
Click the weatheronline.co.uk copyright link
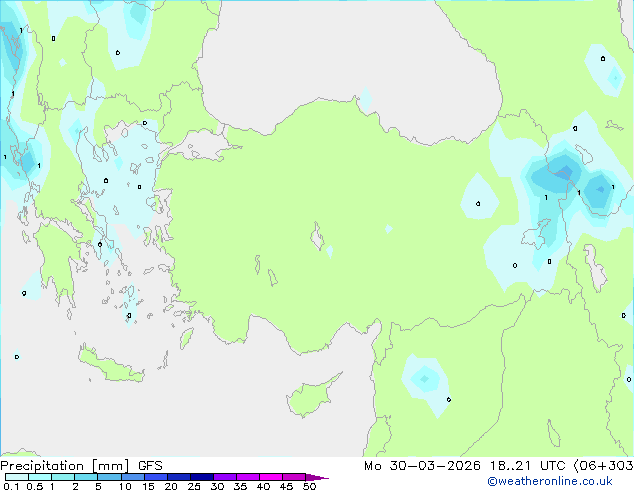(x=549, y=481)
